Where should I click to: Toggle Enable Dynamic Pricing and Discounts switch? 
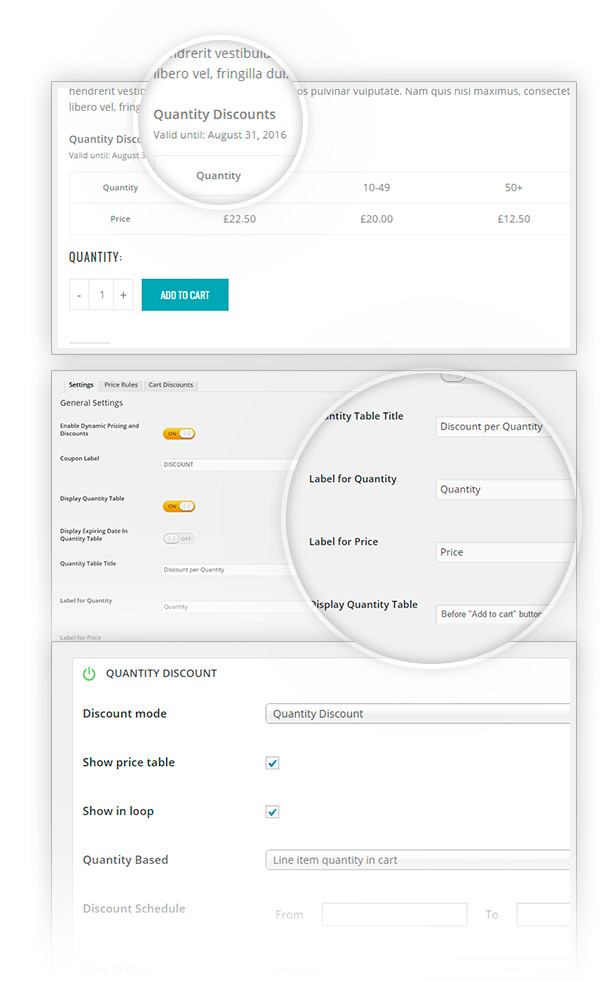pyautogui.click(x=179, y=434)
